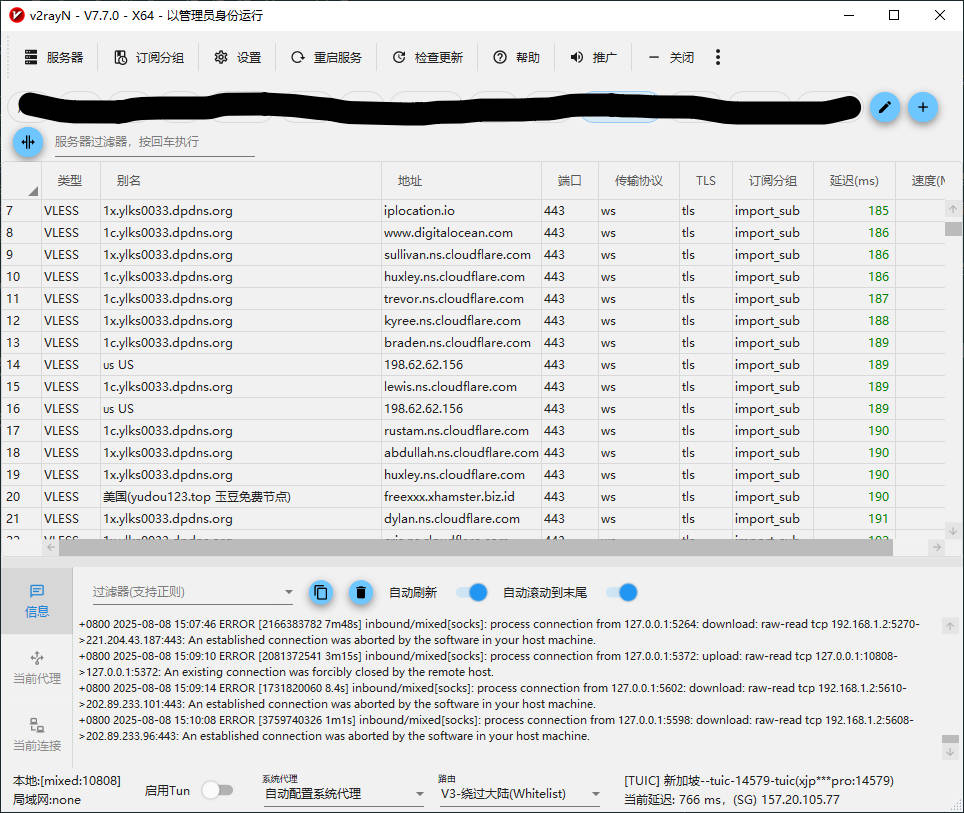Sort by the 端口 column header
The height and width of the screenshot is (813, 964).
pyautogui.click(x=569, y=181)
